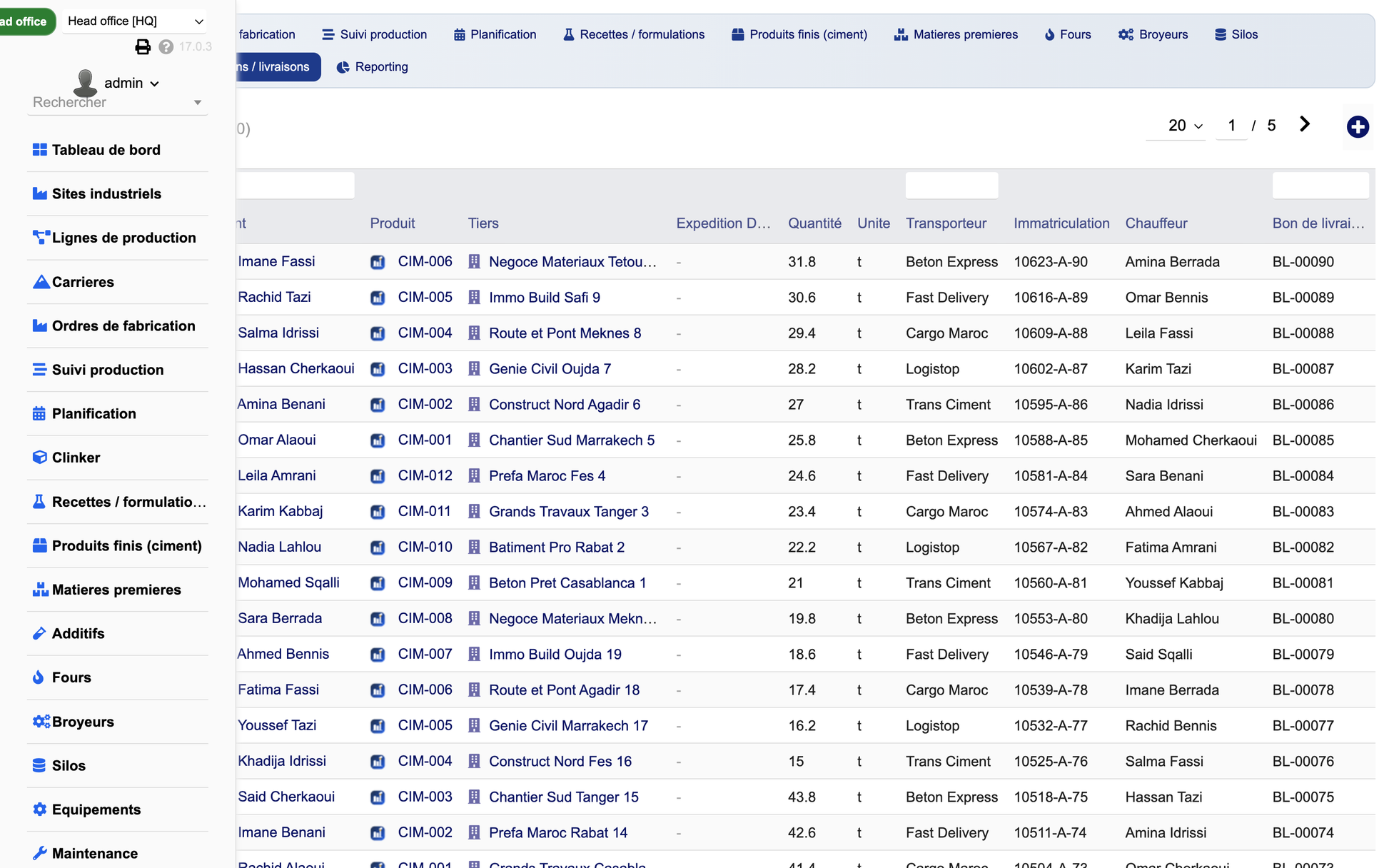The height and width of the screenshot is (868, 1389).
Task: Click the Additifs sidebar icon
Action: [39, 633]
